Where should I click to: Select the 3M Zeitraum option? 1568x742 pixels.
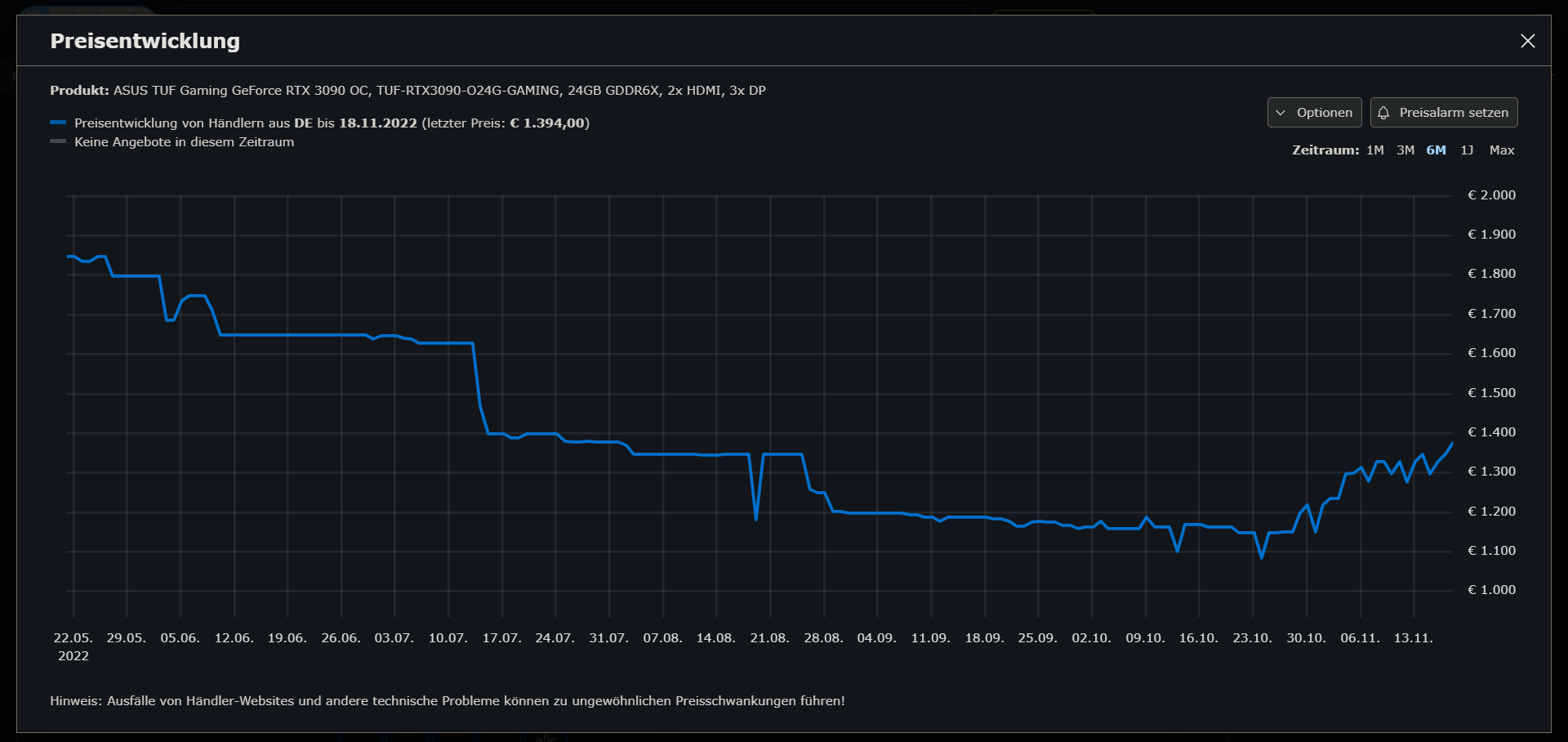pyautogui.click(x=1405, y=150)
